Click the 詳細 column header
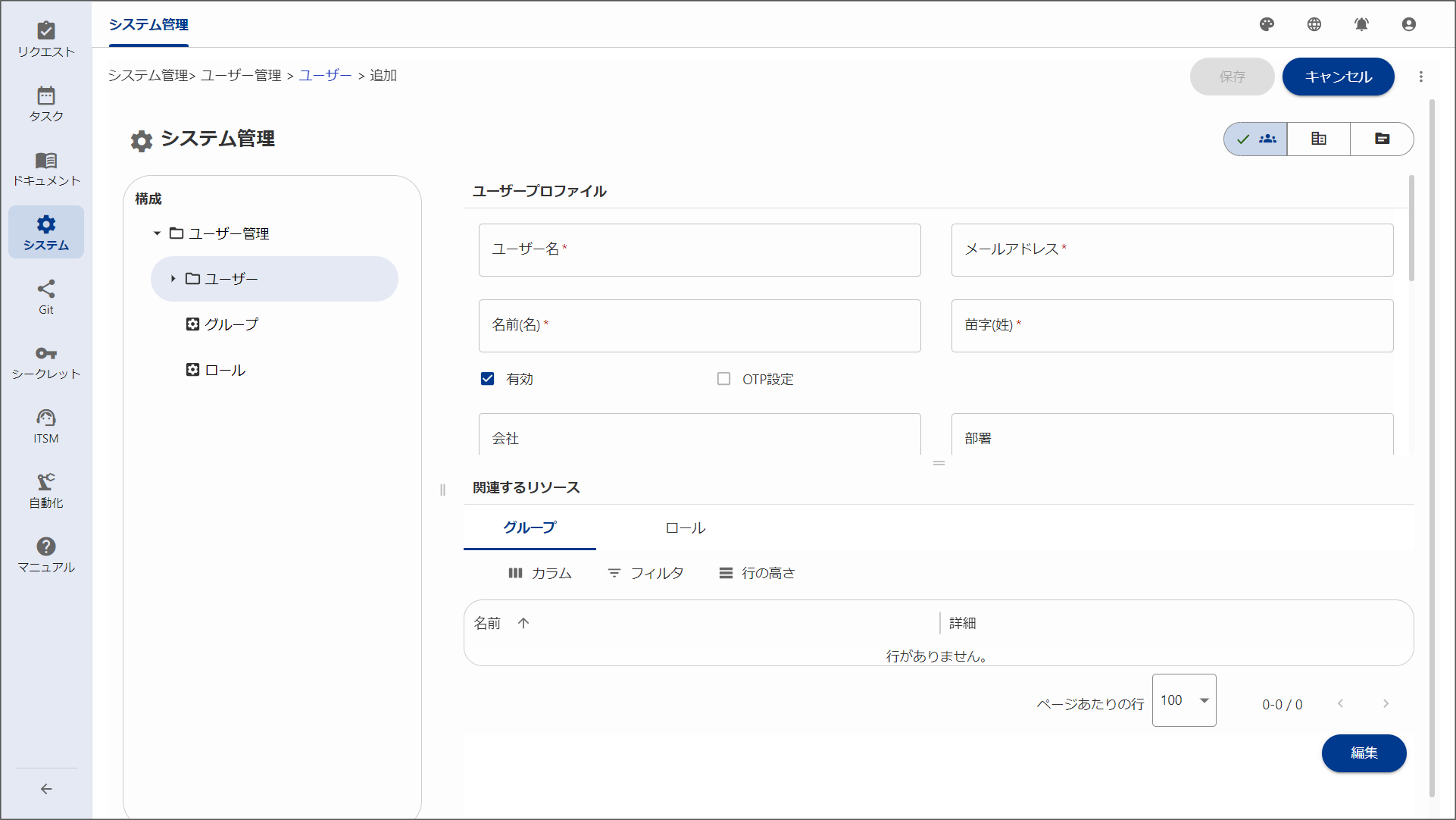The image size is (1456, 820). coord(962,623)
